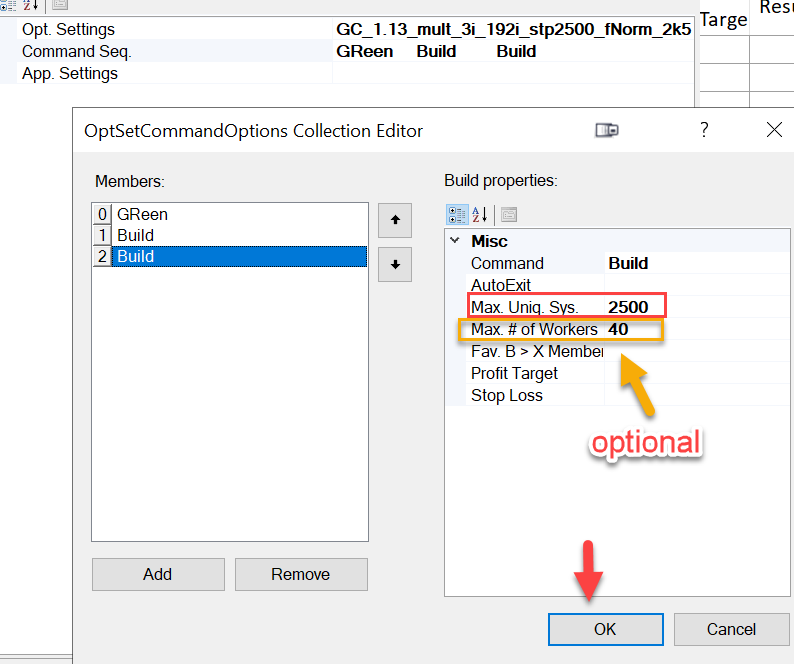Screen dimensions: 794x664
Task: Click the Profit Target property value field
Action: 690,373
